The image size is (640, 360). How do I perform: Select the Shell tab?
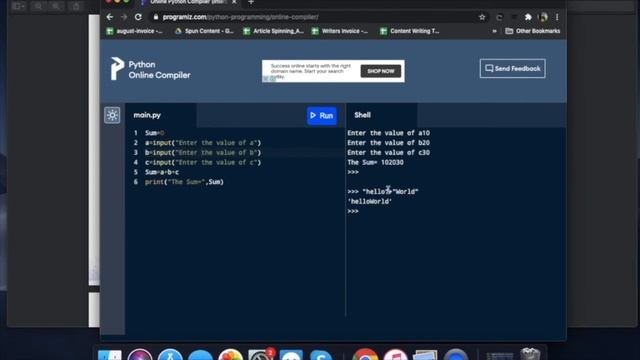point(362,115)
